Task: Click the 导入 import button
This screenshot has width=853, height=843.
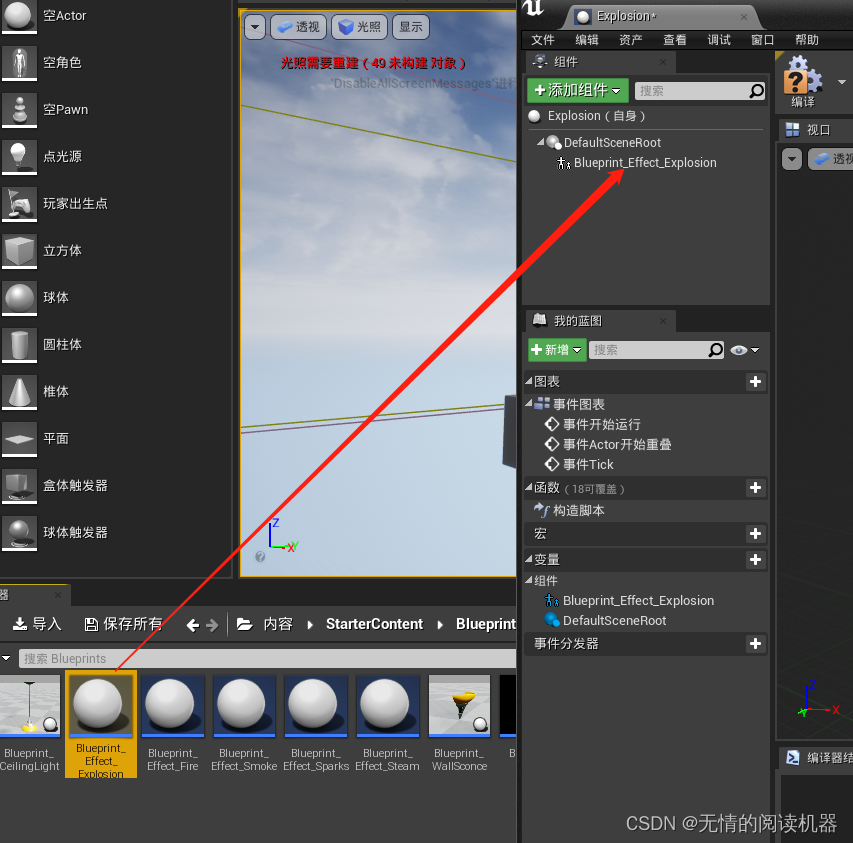Action: pos(38,624)
